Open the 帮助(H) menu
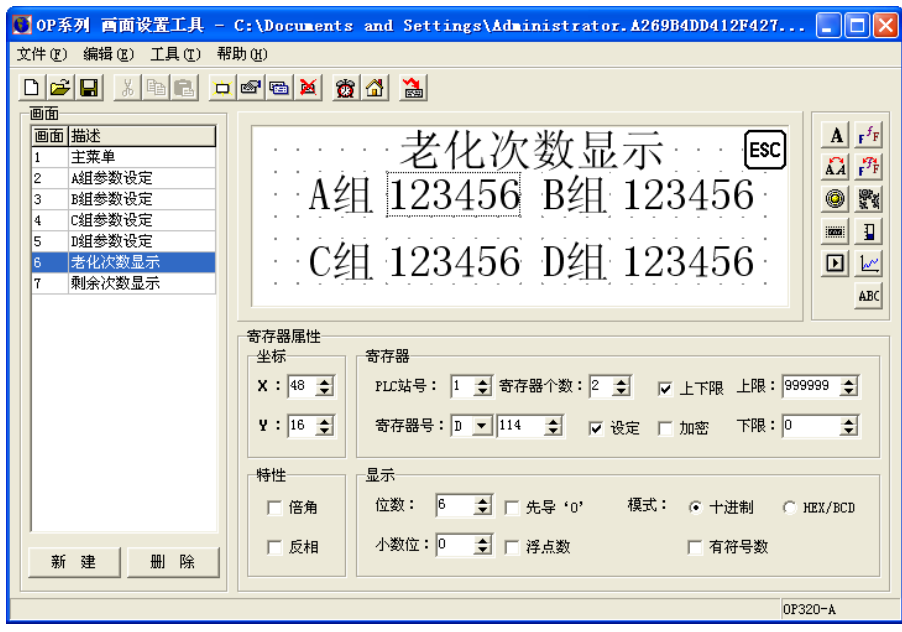The image size is (902, 632). coord(242,55)
